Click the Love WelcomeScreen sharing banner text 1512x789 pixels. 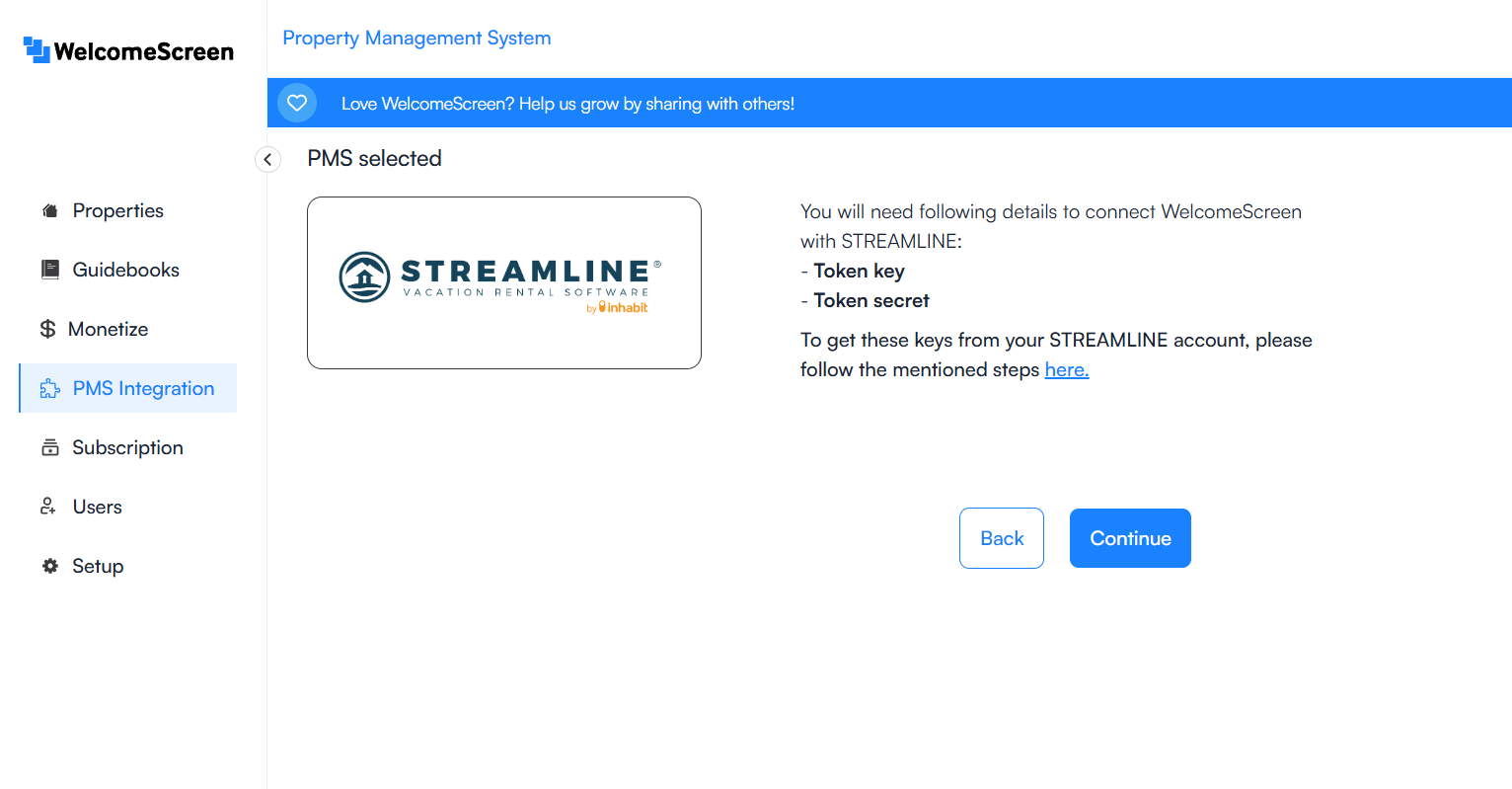click(x=567, y=104)
